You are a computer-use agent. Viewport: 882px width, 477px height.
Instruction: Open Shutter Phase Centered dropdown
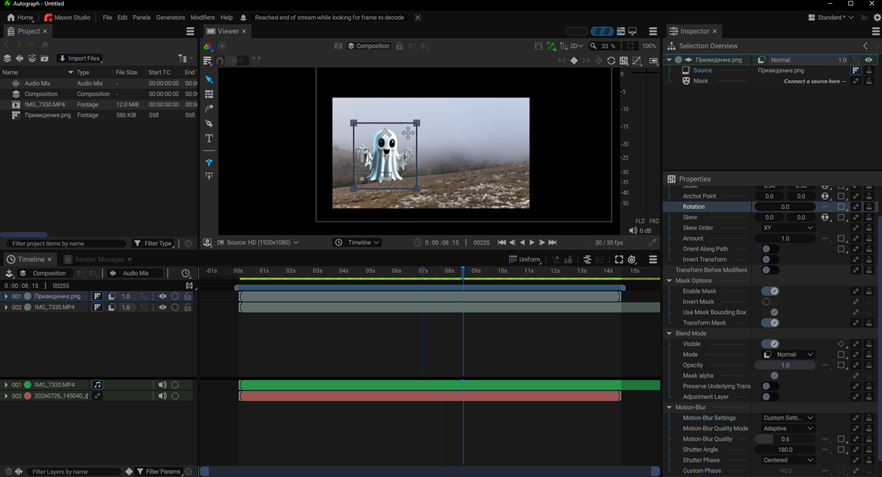(x=788, y=460)
